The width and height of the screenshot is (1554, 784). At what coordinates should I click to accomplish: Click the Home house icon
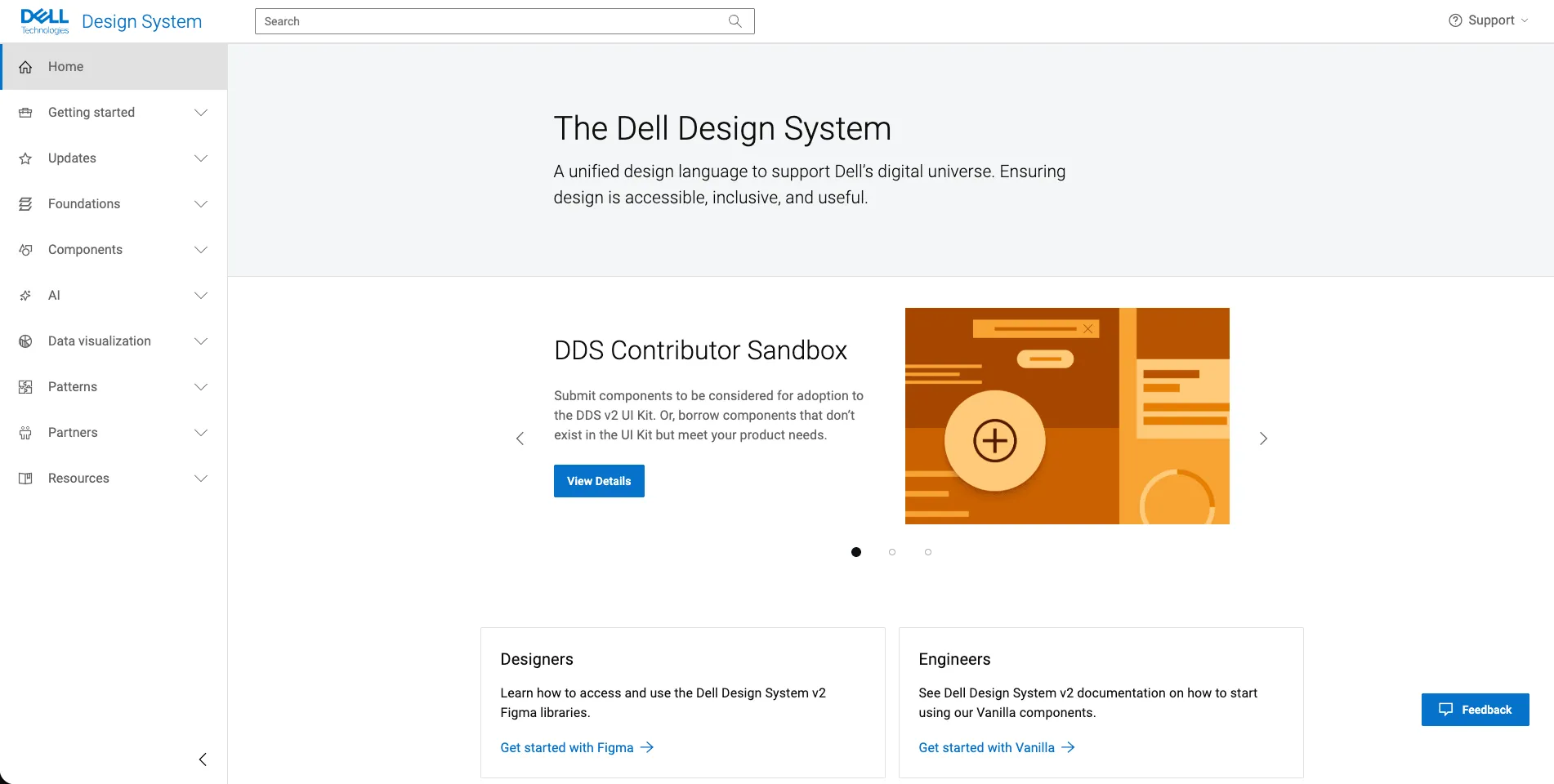coord(25,67)
